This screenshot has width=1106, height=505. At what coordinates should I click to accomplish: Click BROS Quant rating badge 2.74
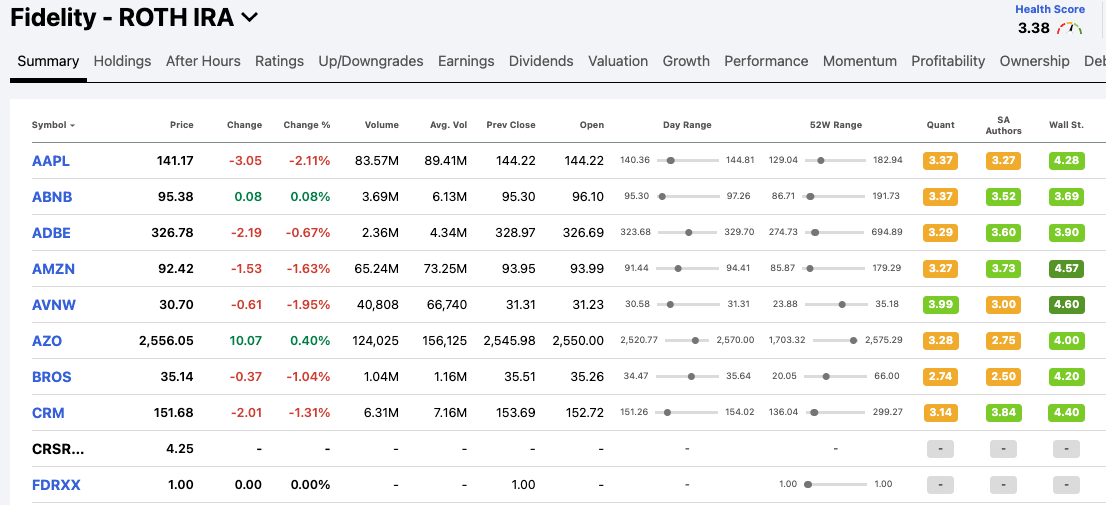tap(940, 377)
